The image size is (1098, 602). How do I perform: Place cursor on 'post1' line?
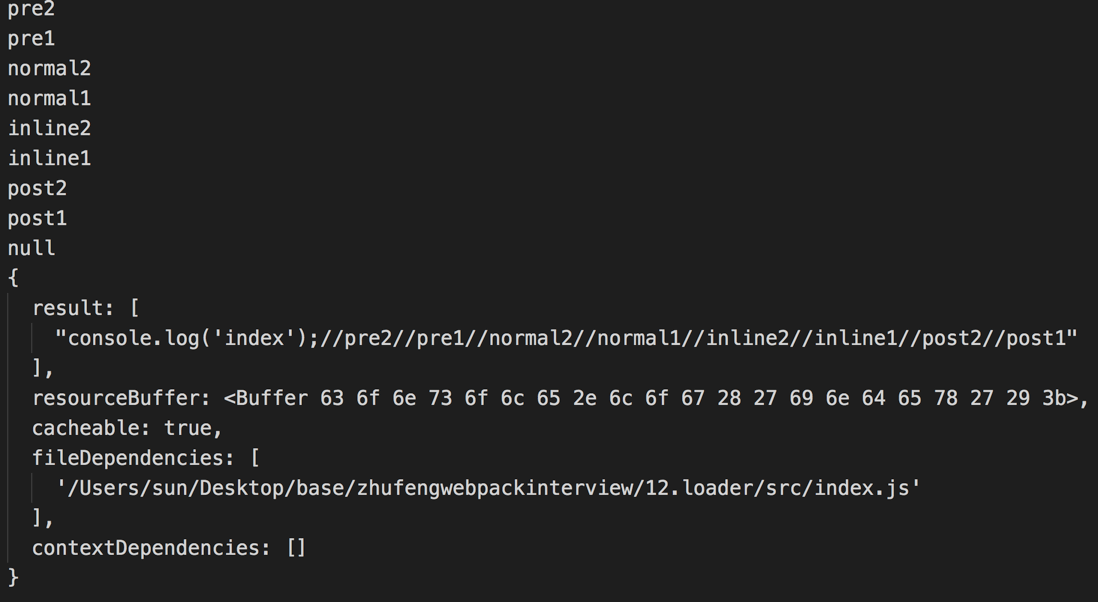click(37, 219)
